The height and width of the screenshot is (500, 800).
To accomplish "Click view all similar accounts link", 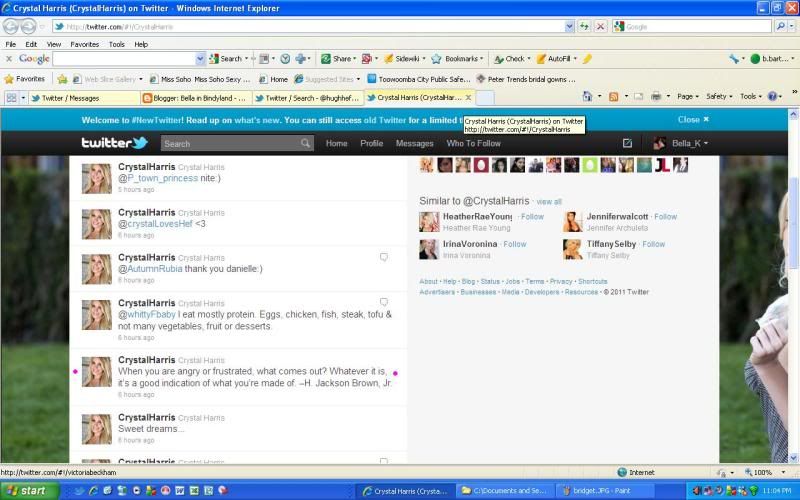I will [549, 202].
